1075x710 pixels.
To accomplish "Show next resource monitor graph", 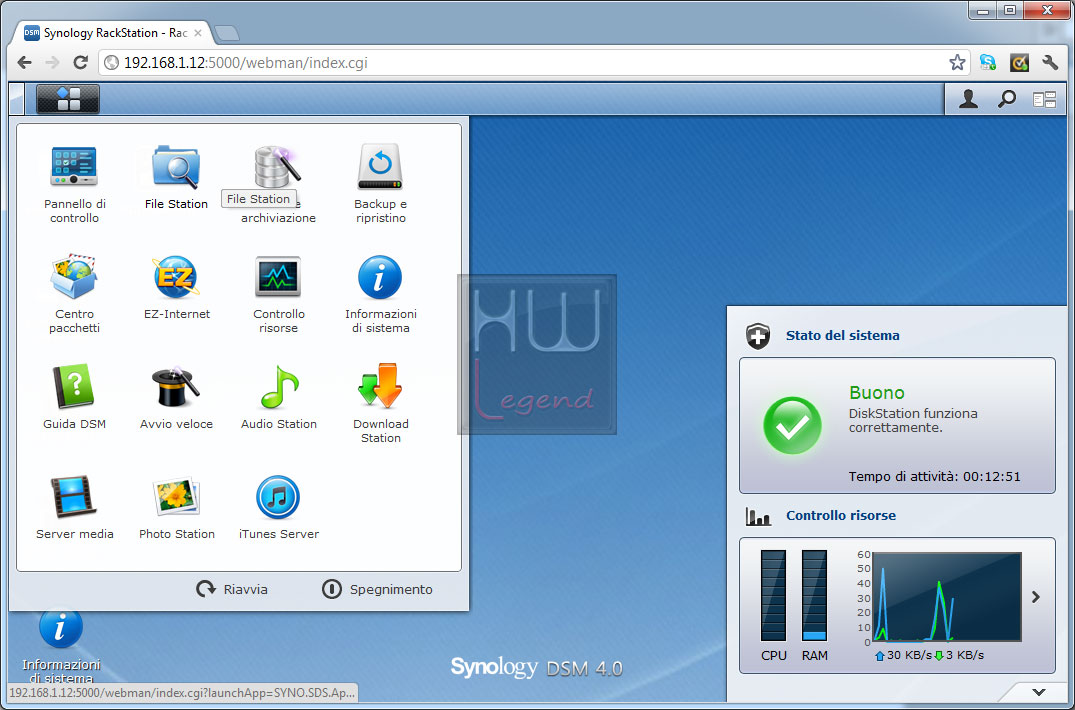I will click(1036, 597).
